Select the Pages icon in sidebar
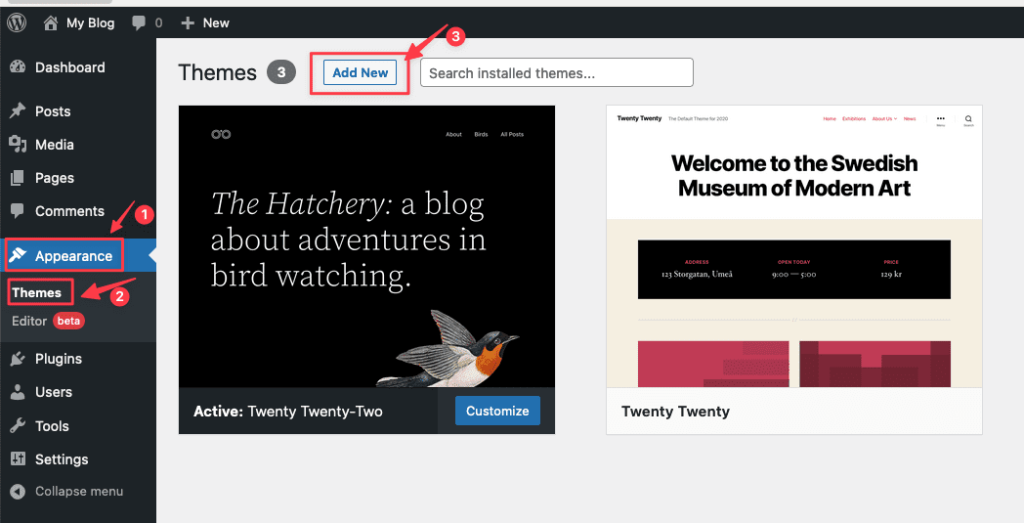The image size is (1024, 523). coord(17,178)
